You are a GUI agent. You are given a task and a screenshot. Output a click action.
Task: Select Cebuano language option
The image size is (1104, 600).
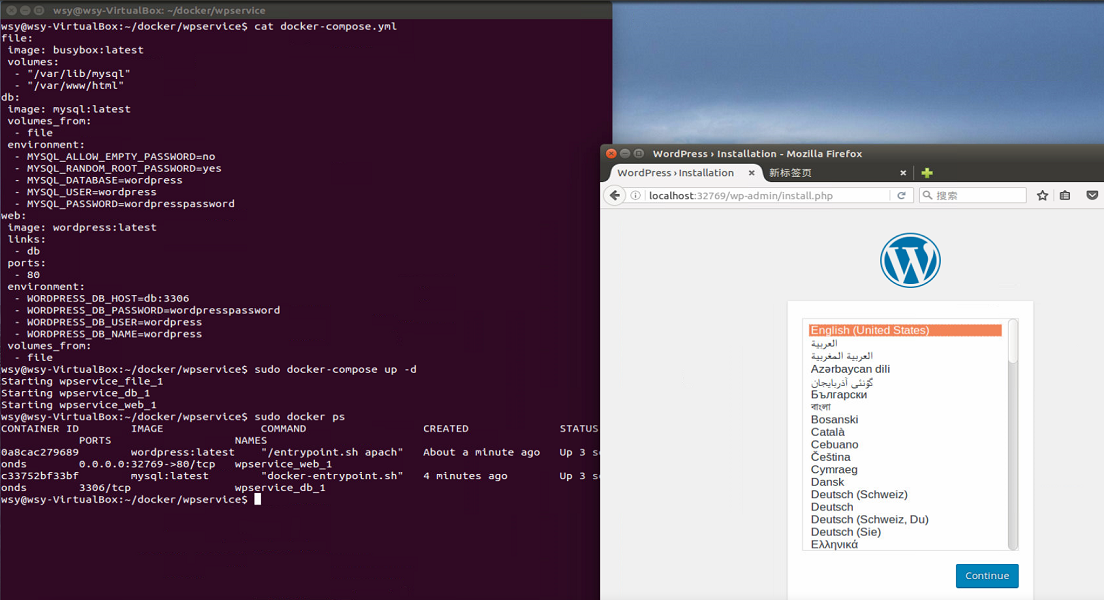click(834, 444)
